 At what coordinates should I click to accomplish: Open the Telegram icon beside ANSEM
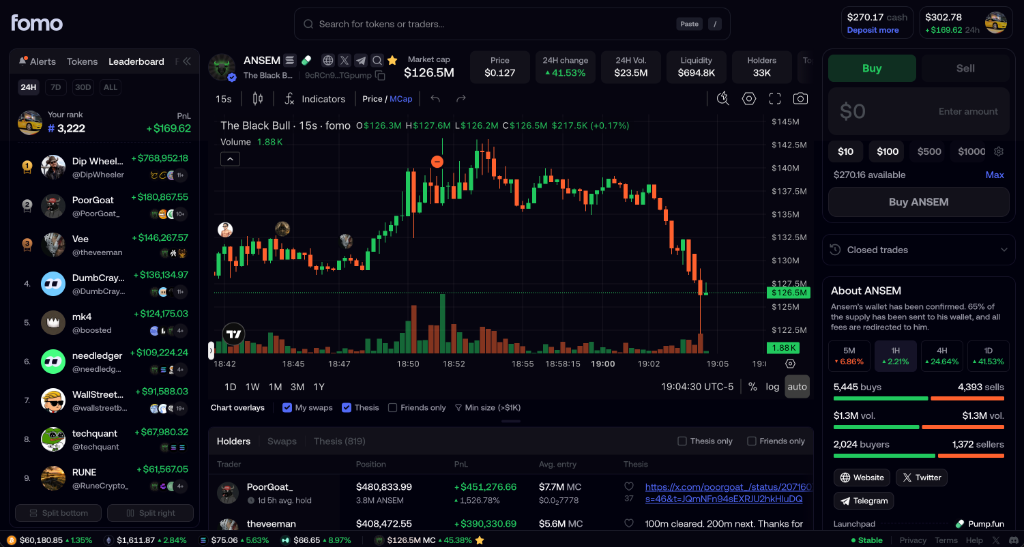pyautogui.click(x=360, y=60)
